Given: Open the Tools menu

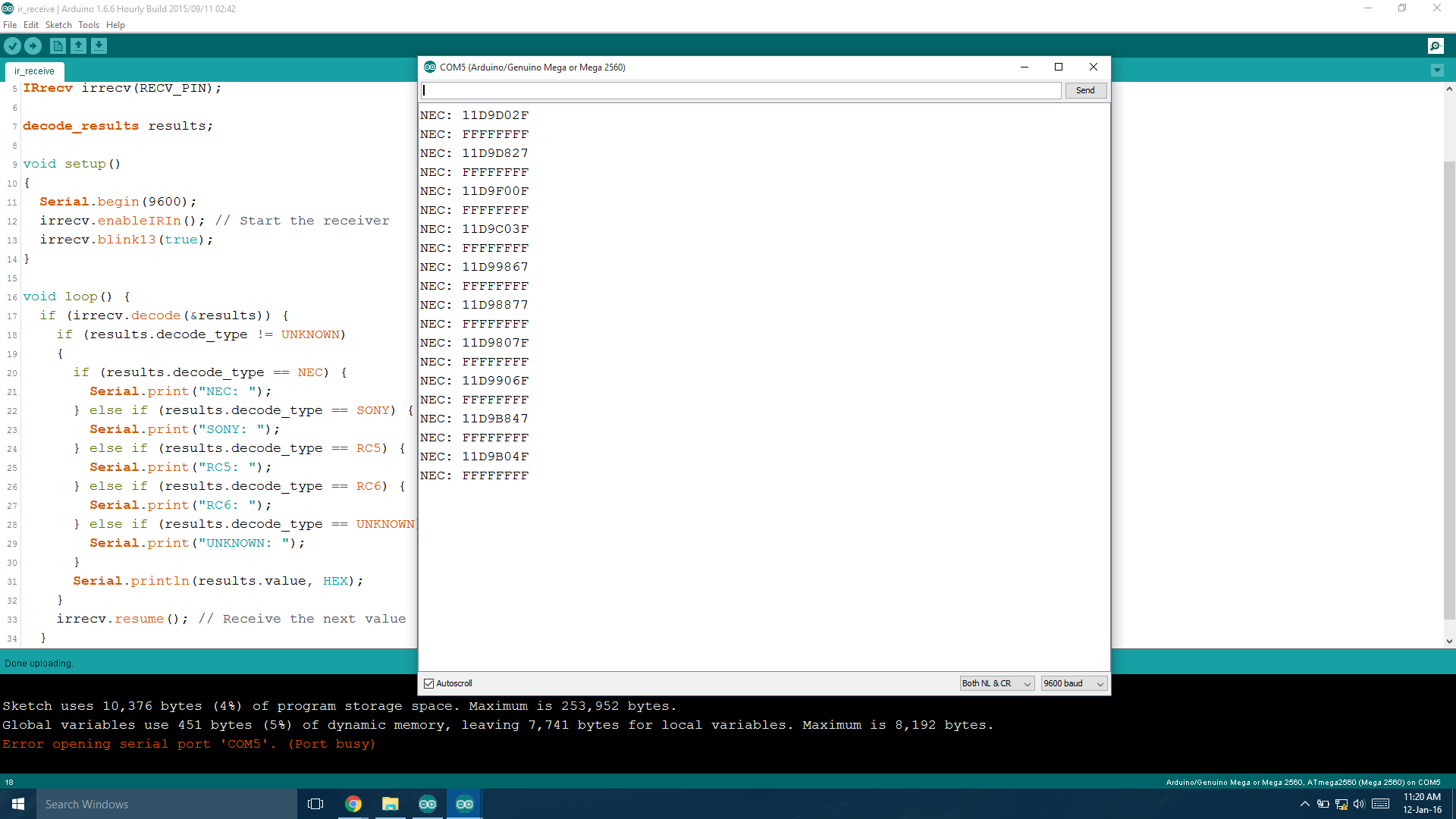Looking at the screenshot, I should pyautogui.click(x=89, y=25).
